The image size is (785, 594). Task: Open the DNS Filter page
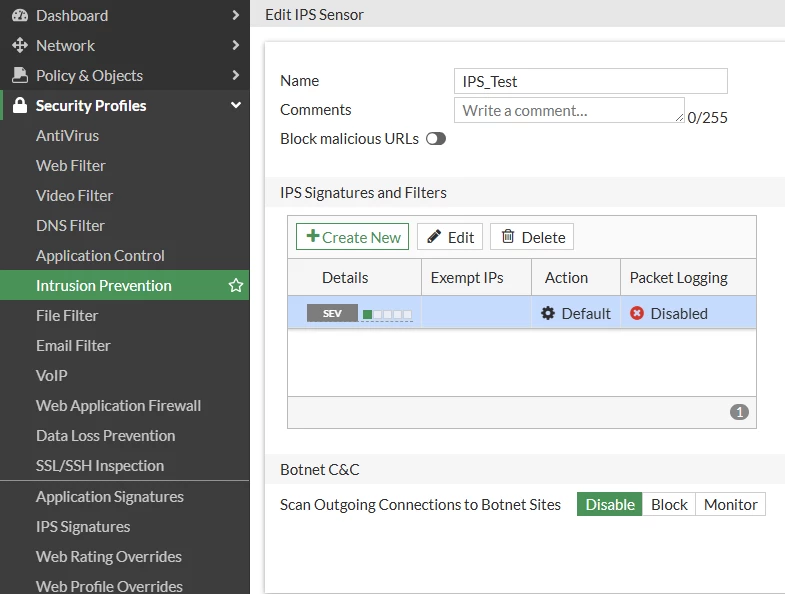70,226
